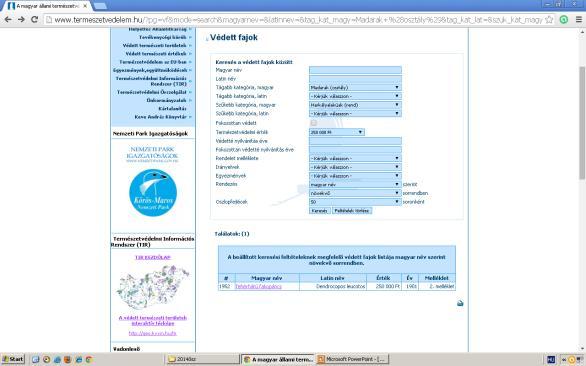Expand the Szűkebb kategória, latin dropdown

(x=355, y=114)
